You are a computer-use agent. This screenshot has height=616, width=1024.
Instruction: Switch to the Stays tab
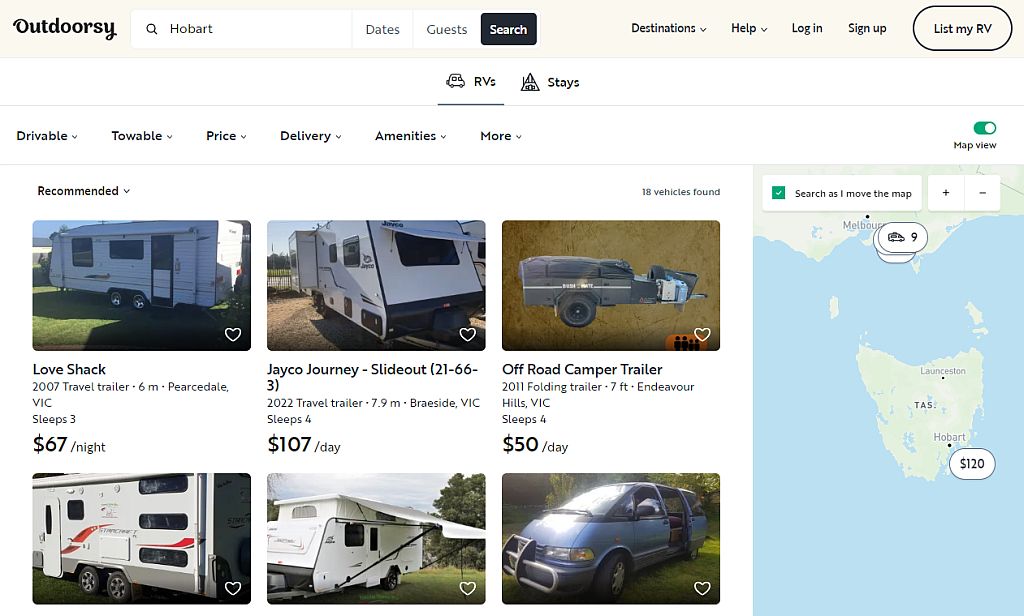(550, 81)
